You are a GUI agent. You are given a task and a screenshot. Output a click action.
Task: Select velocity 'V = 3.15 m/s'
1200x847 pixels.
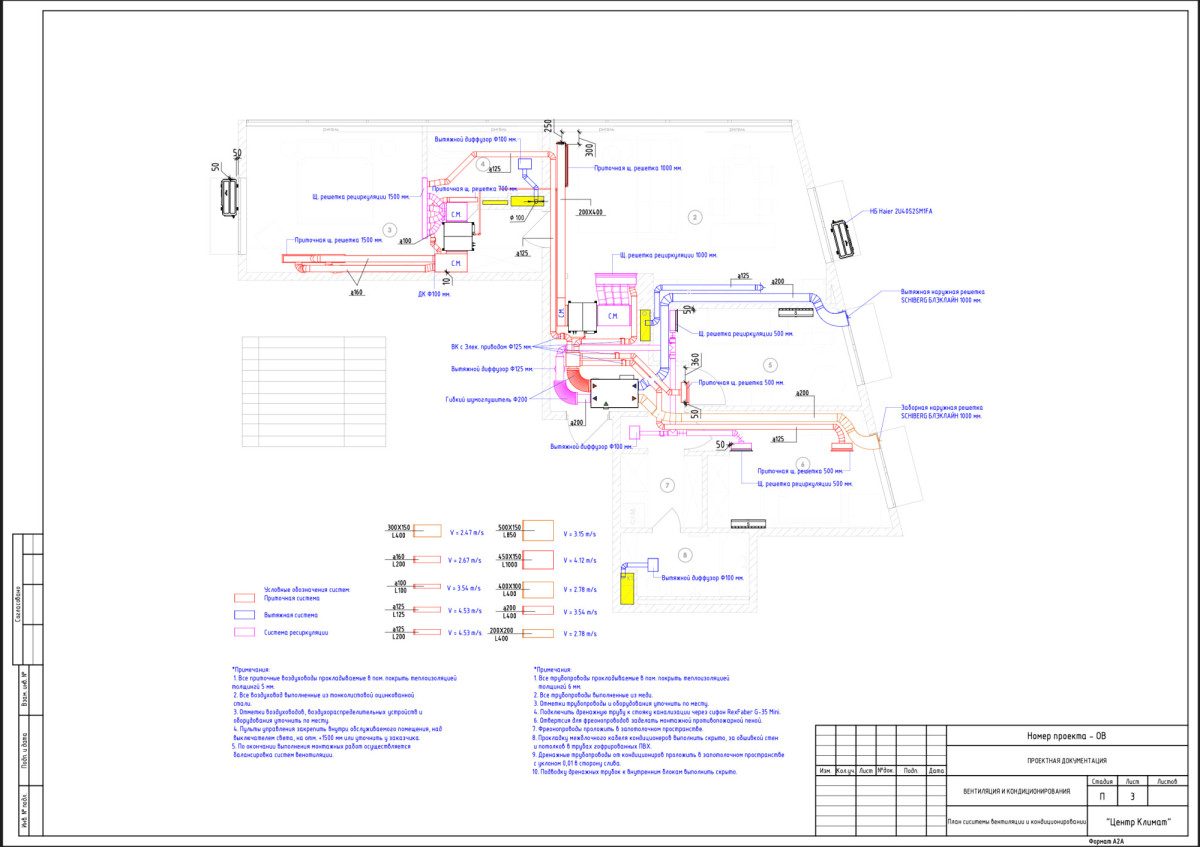point(579,534)
